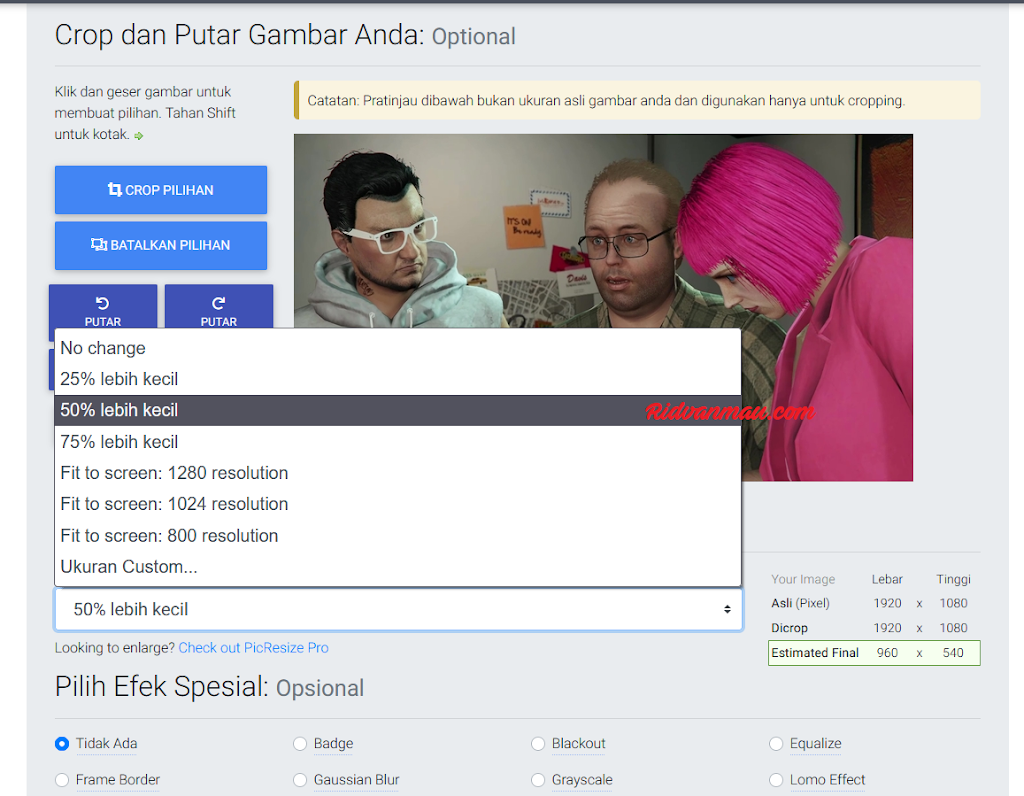The width and height of the screenshot is (1024, 796).
Task: Select Tidak Ada effect radio button
Action: tap(62, 744)
